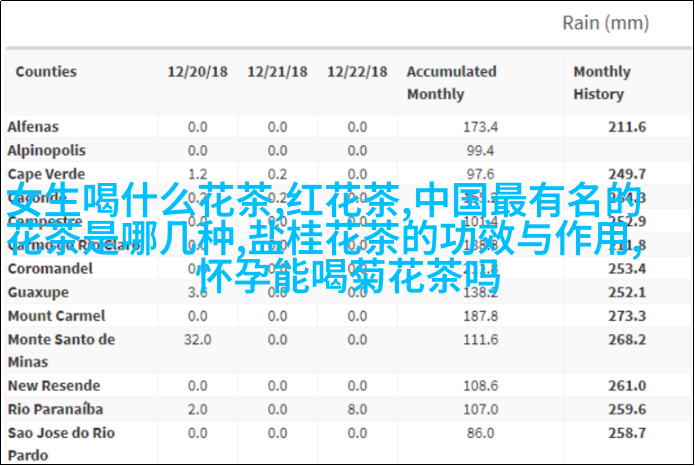Viewport: 695px width, 466px height.
Task: Click the 211.6 monthly history value
Action: point(626,127)
